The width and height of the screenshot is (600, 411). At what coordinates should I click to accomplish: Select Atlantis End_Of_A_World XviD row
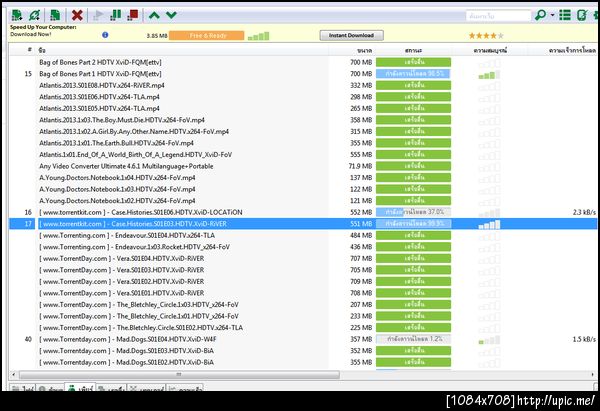(303, 155)
